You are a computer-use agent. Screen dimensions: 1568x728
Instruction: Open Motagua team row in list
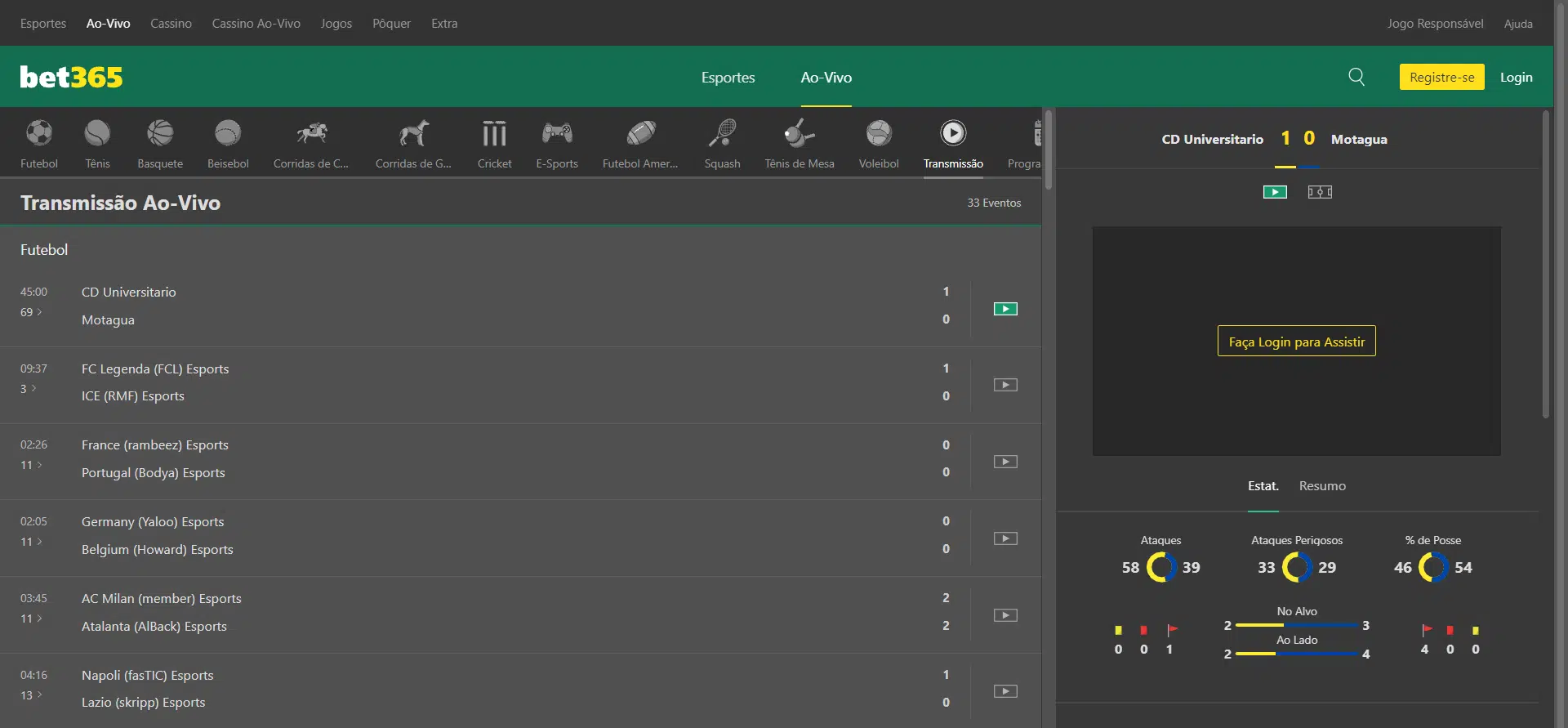pos(108,320)
